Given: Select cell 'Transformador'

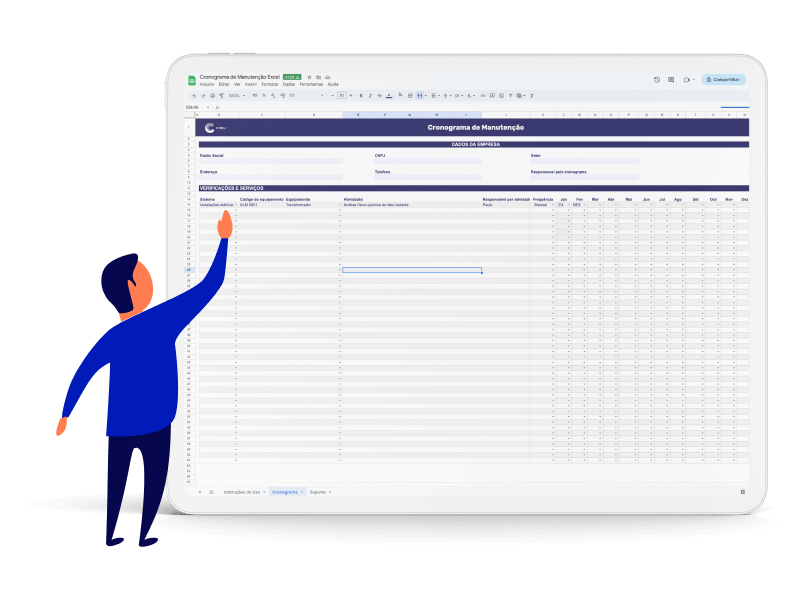Looking at the screenshot, I should click(312, 205).
